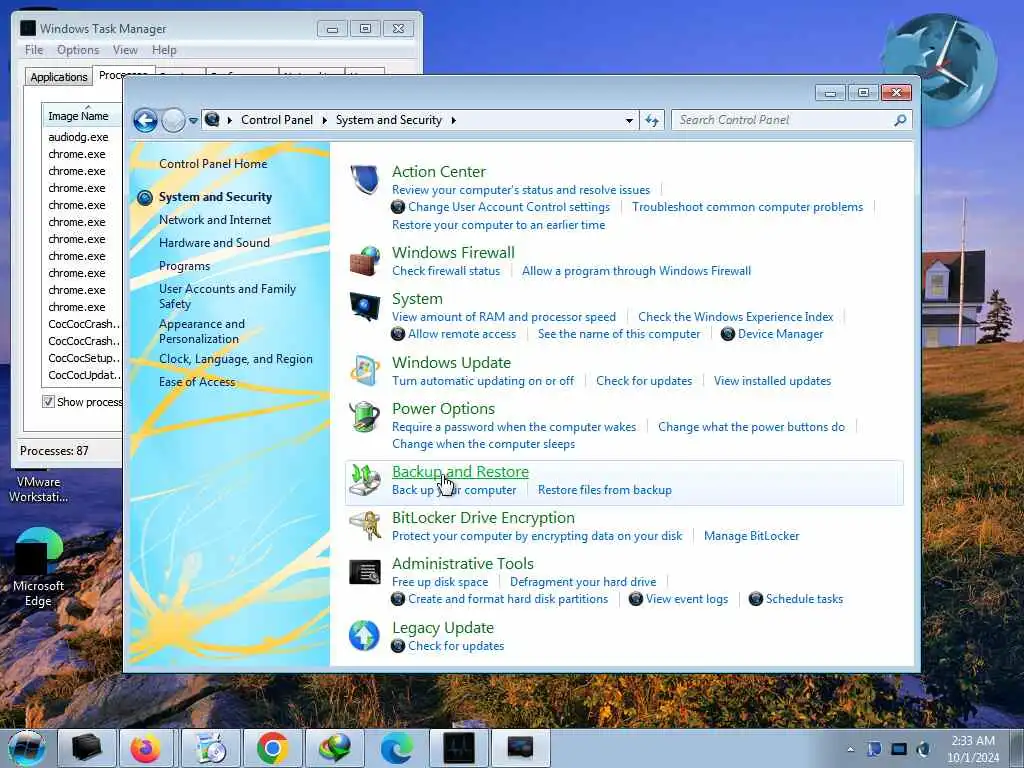This screenshot has width=1024, height=768.
Task: Select Network and Internet in sidebar
Action: pyautogui.click(x=215, y=220)
